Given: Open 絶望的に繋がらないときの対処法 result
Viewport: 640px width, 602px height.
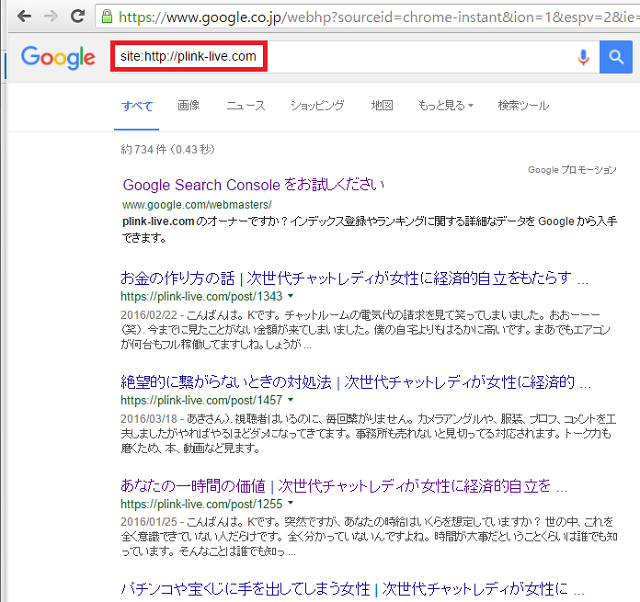Looking at the screenshot, I should pyautogui.click(x=356, y=382).
